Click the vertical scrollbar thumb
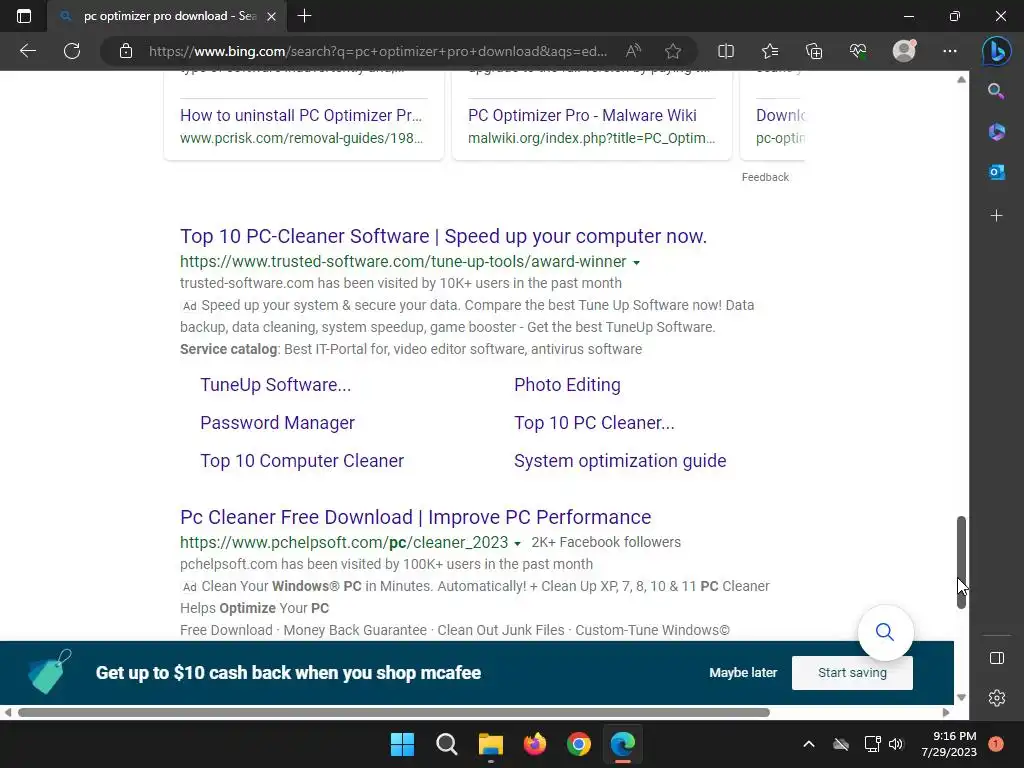Viewport: 1024px width, 768px height. click(961, 562)
